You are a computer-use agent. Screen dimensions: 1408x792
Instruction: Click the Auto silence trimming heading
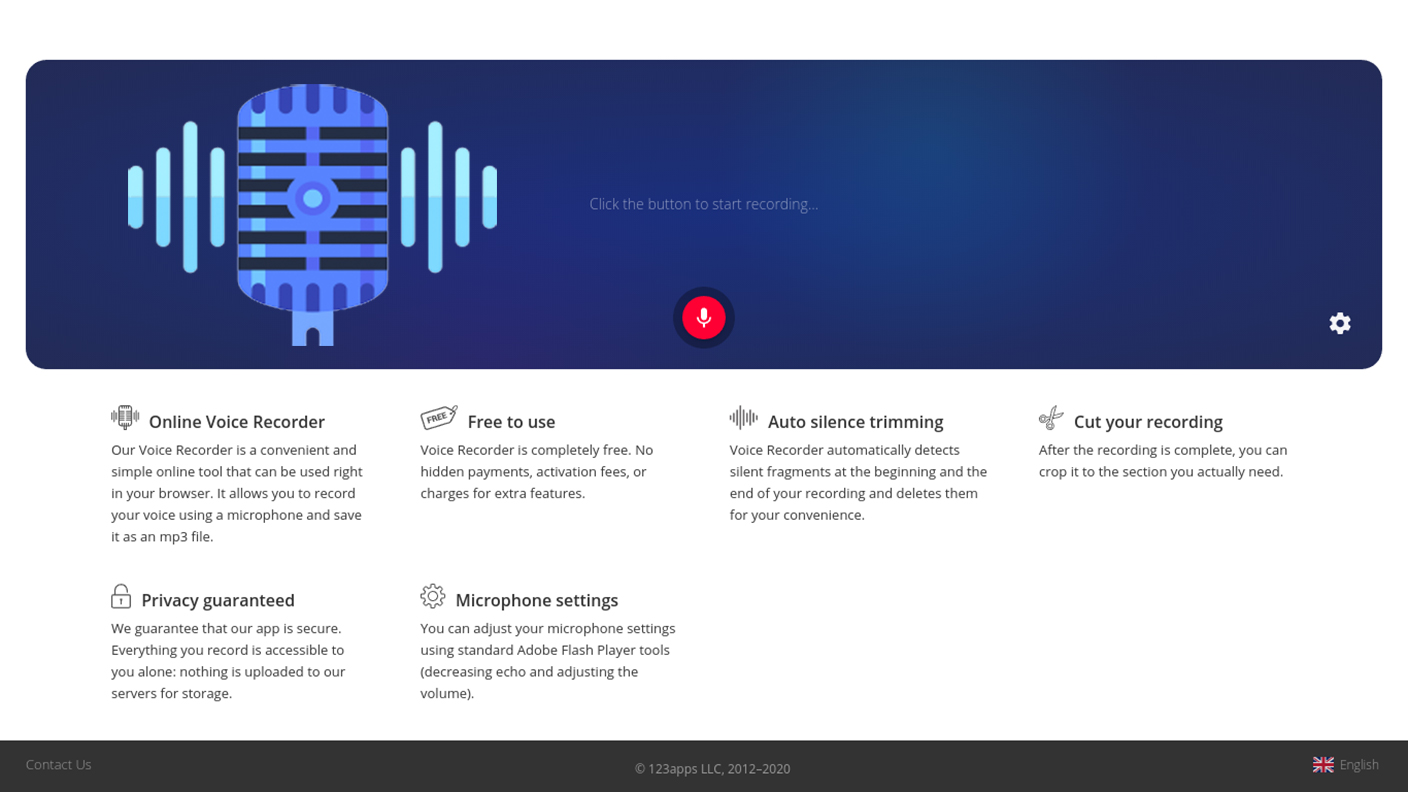pyautogui.click(x=855, y=421)
